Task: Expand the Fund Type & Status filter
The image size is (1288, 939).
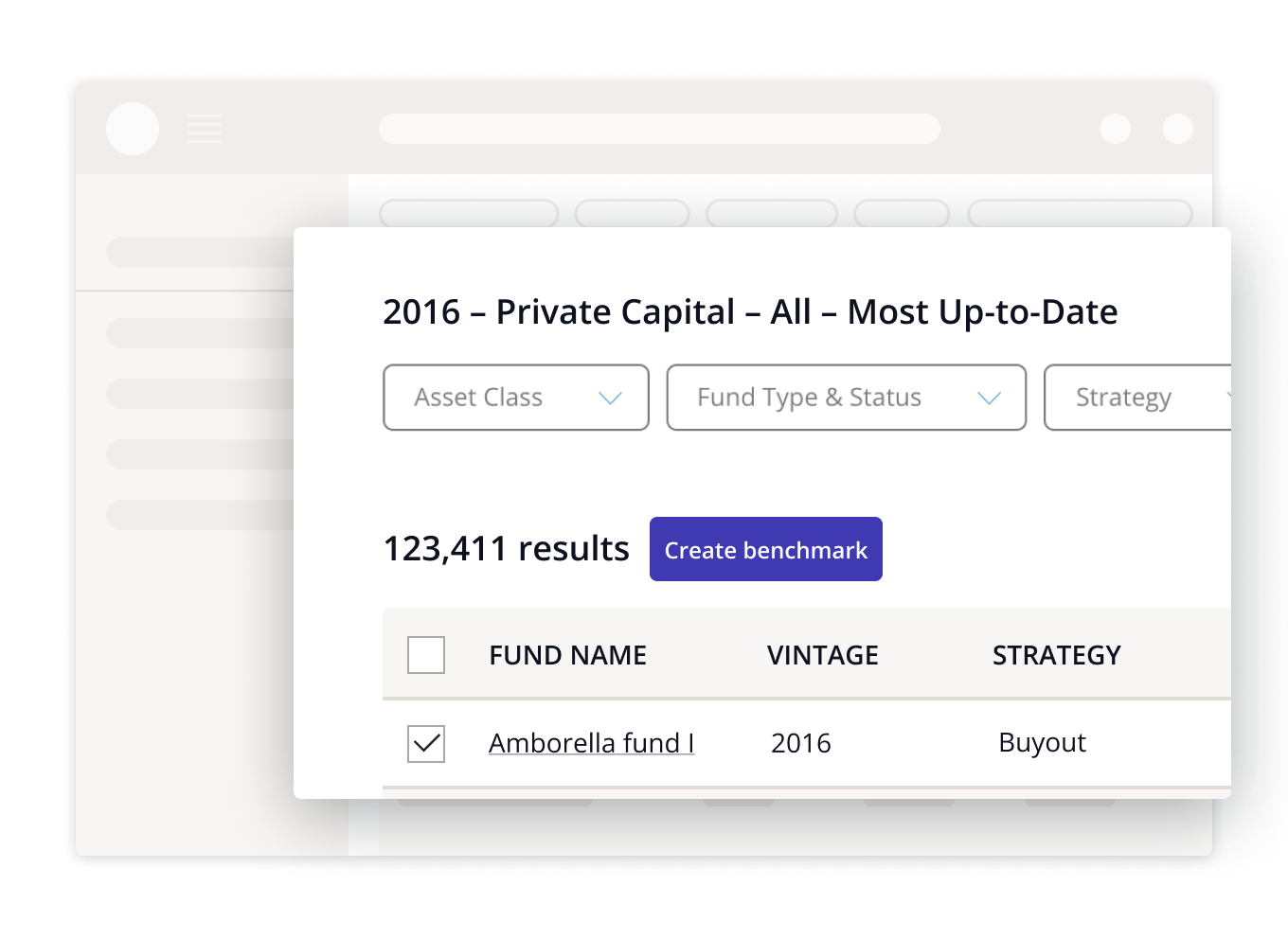Action: tap(846, 398)
